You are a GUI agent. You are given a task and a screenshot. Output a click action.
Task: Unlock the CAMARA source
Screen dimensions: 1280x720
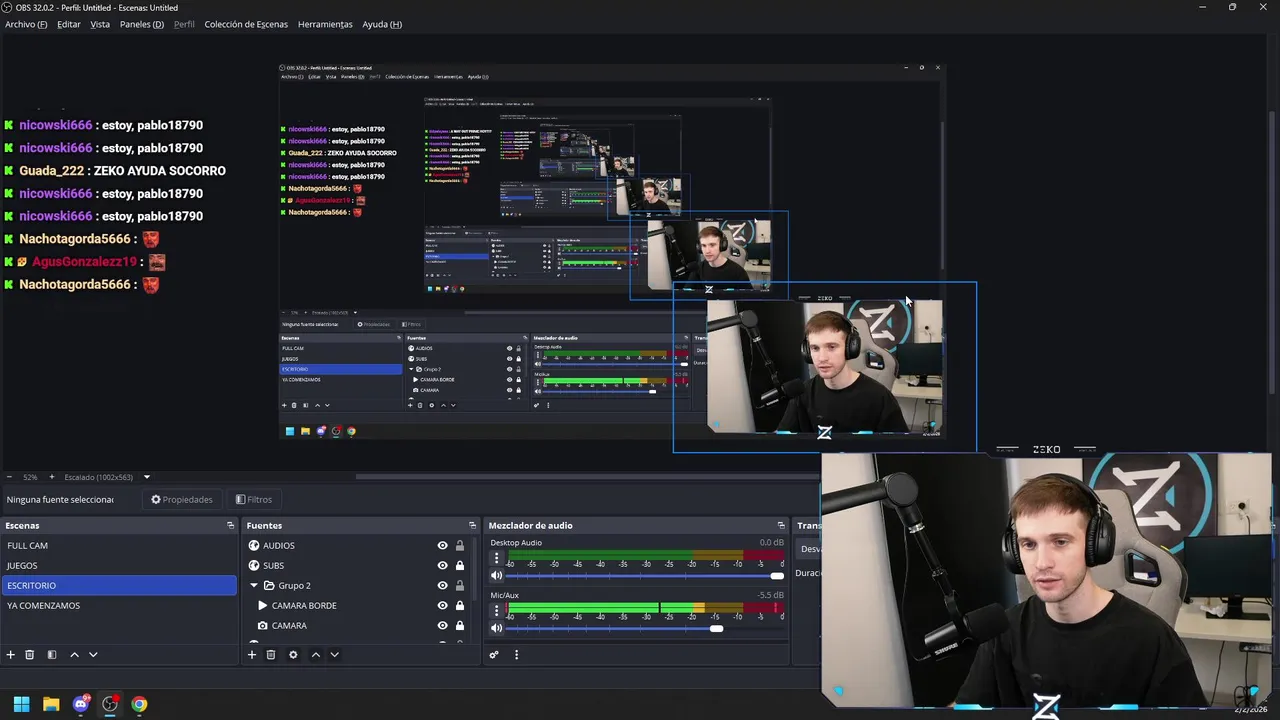460,626
